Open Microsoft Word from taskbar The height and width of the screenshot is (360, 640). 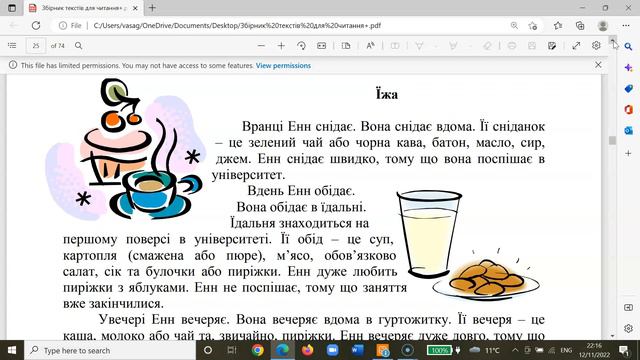tap(358, 350)
